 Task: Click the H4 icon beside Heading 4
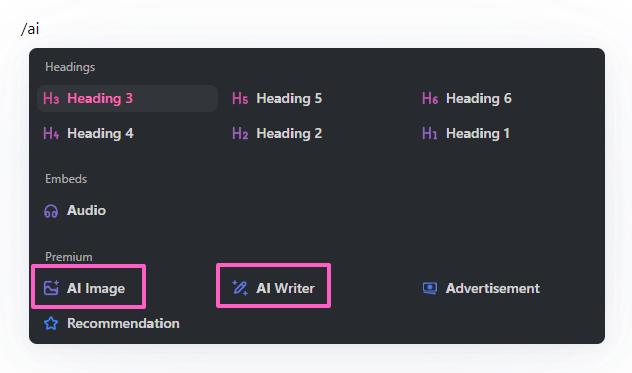[x=51, y=133]
